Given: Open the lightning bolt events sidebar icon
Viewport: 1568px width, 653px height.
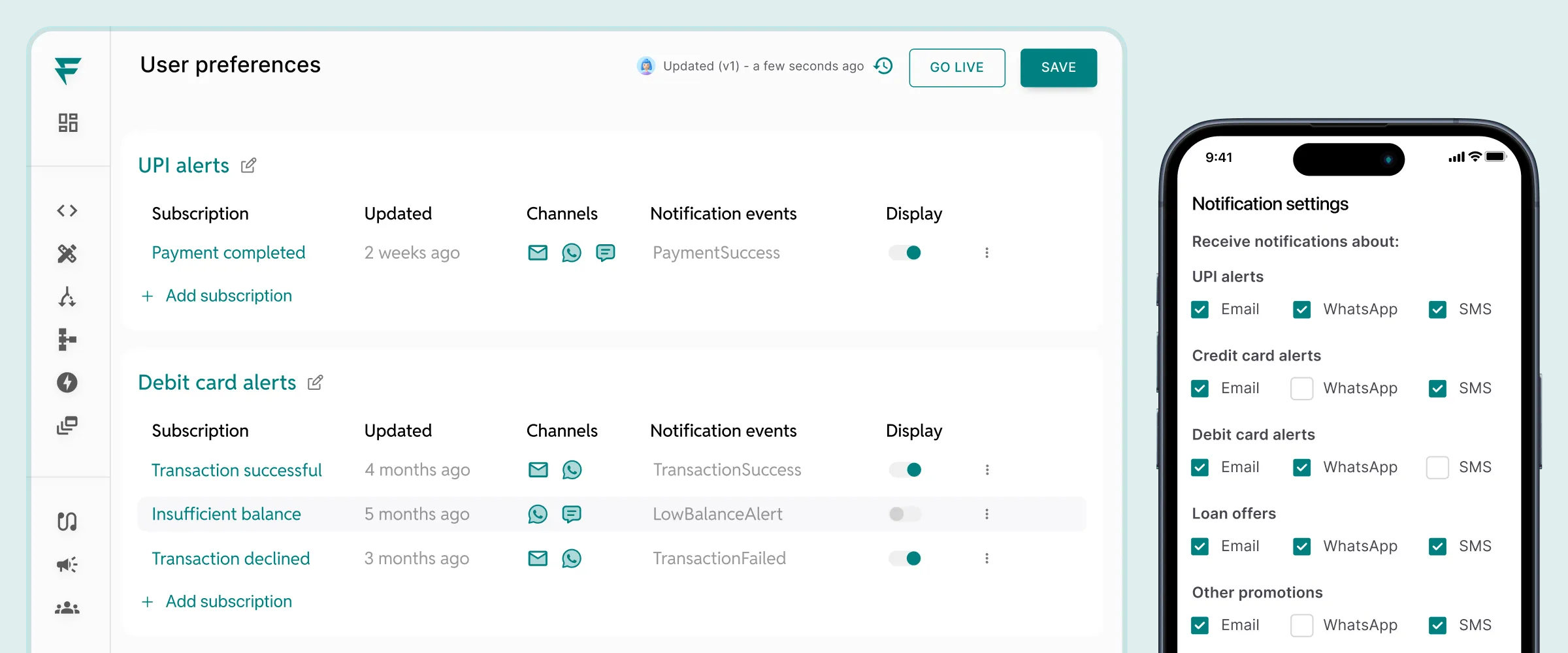Looking at the screenshot, I should (67, 383).
